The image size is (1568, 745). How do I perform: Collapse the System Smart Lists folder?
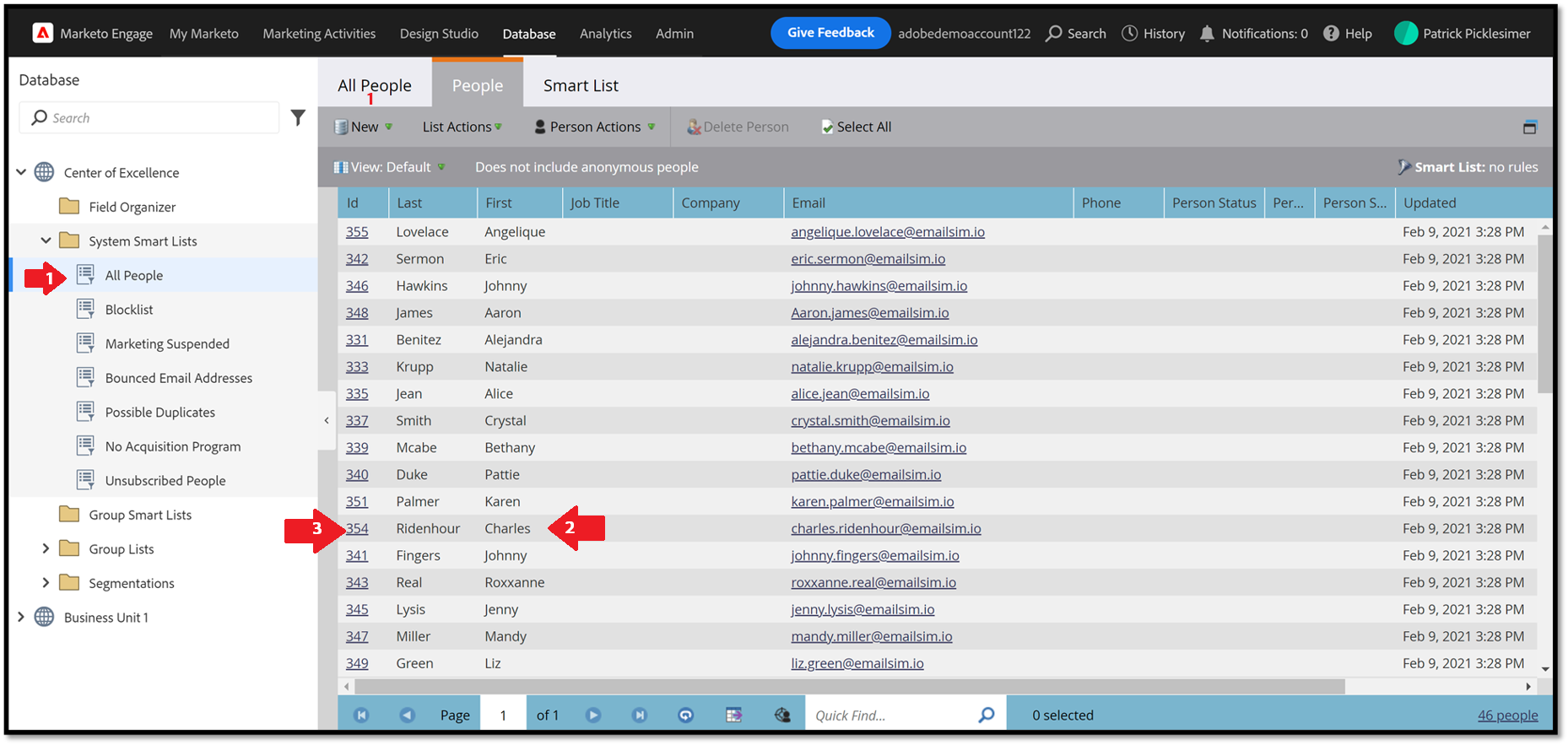46,240
